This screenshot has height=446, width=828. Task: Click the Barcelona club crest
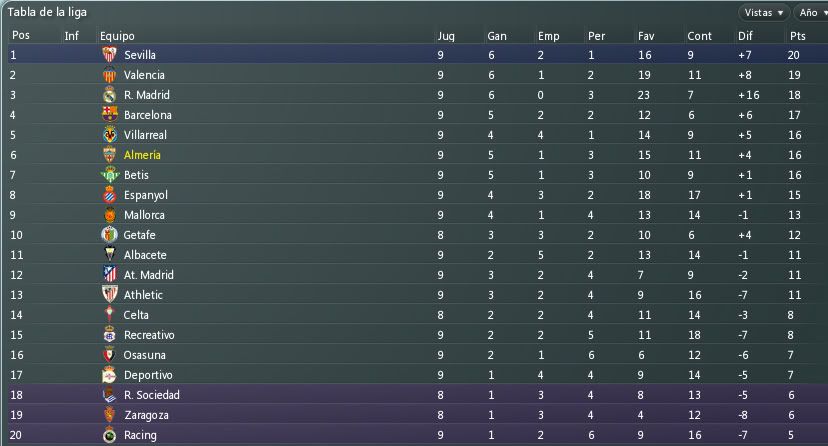click(109, 115)
